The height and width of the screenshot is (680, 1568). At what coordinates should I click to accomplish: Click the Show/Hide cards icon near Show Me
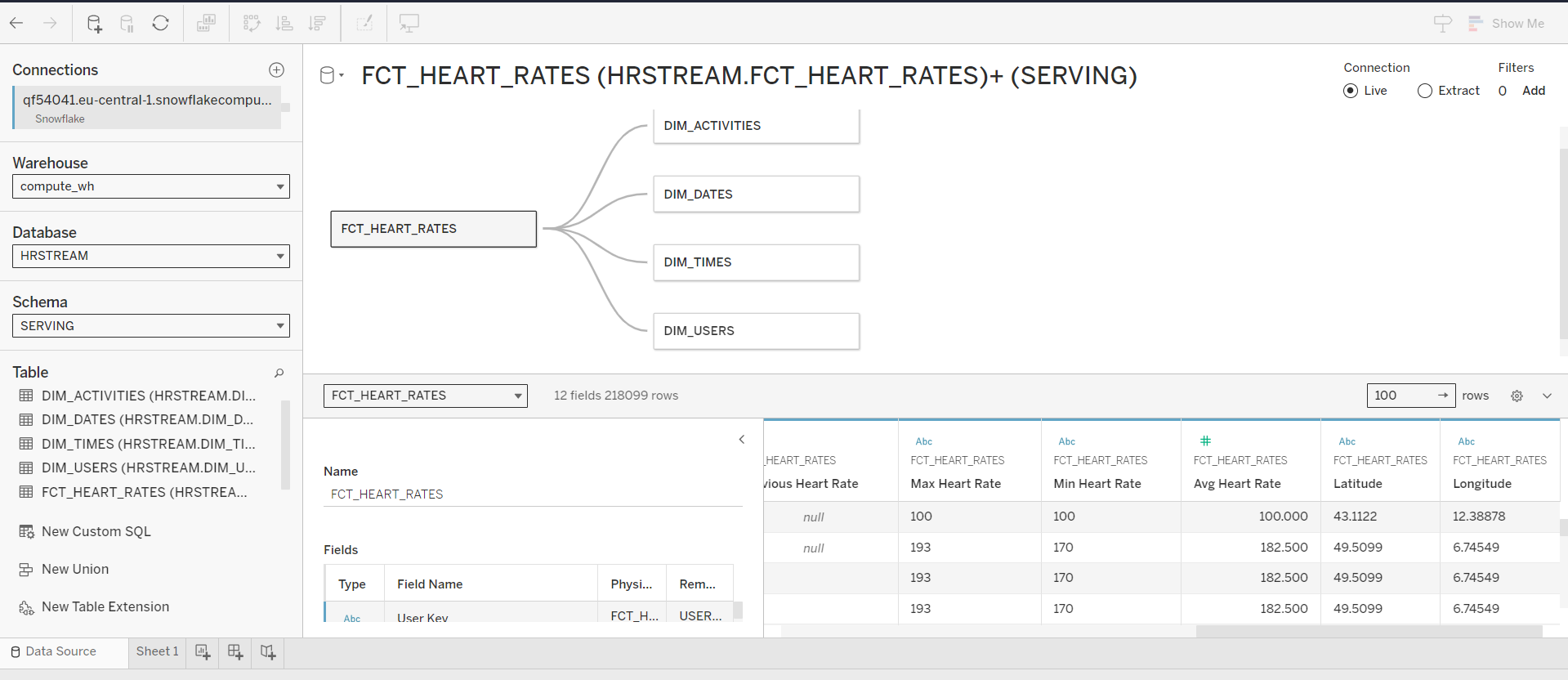click(1443, 23)
